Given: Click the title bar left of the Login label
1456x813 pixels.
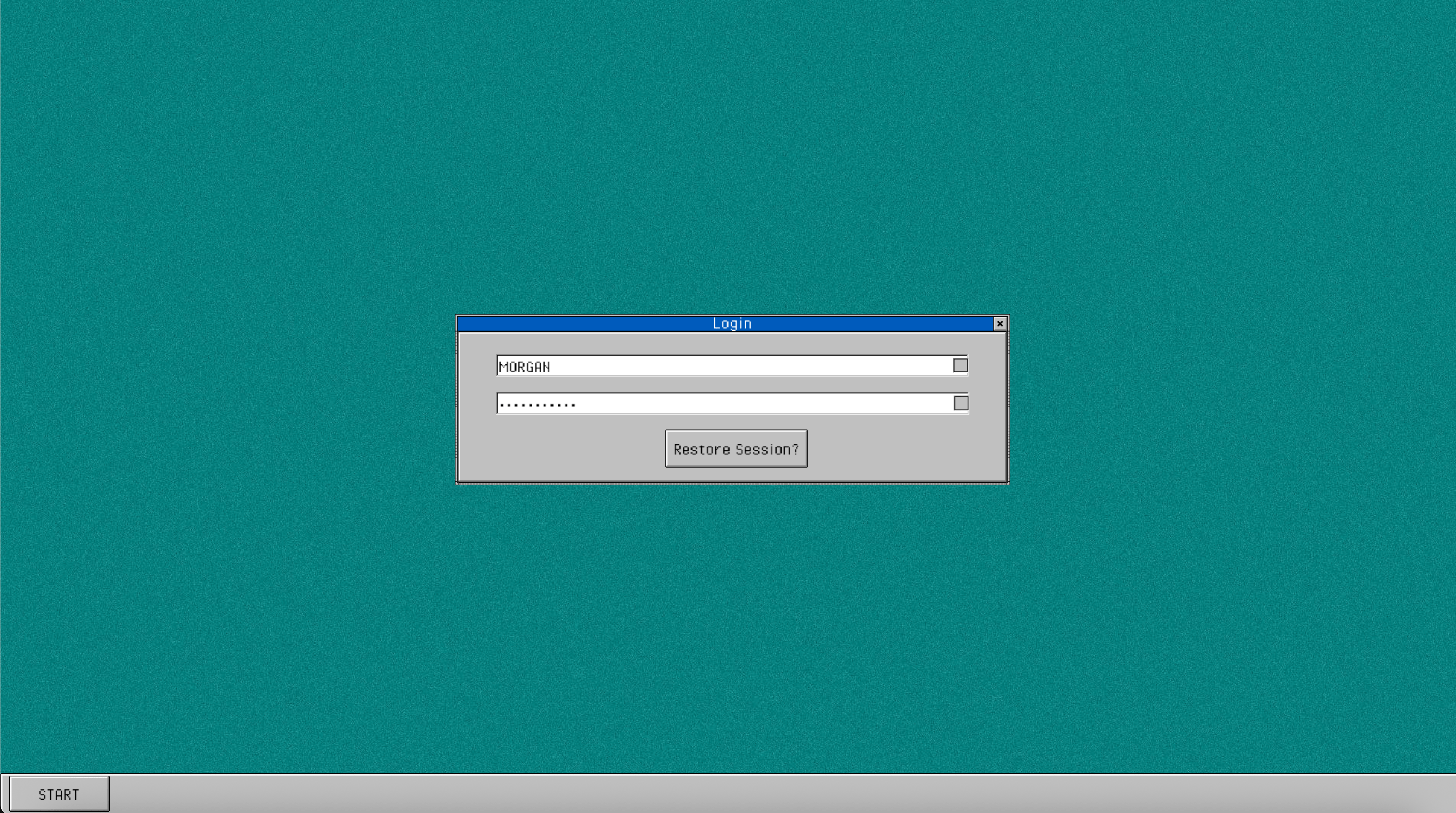Looking at the screenshot, I should coord(582,324).
